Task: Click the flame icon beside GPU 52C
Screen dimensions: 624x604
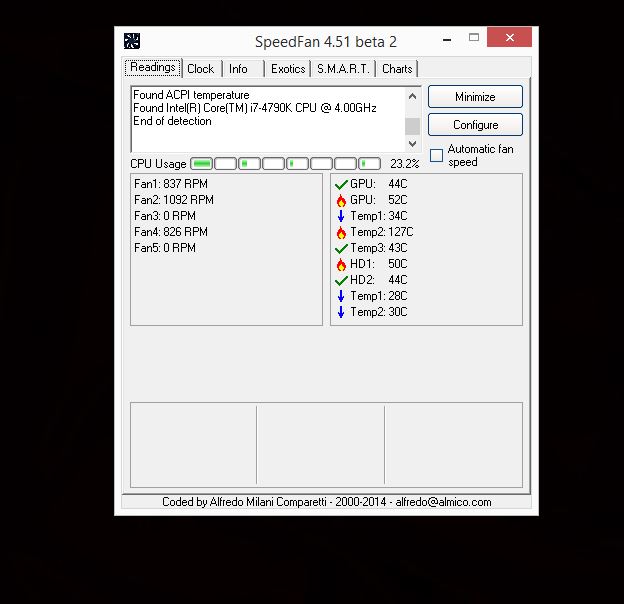Action: 341,201
